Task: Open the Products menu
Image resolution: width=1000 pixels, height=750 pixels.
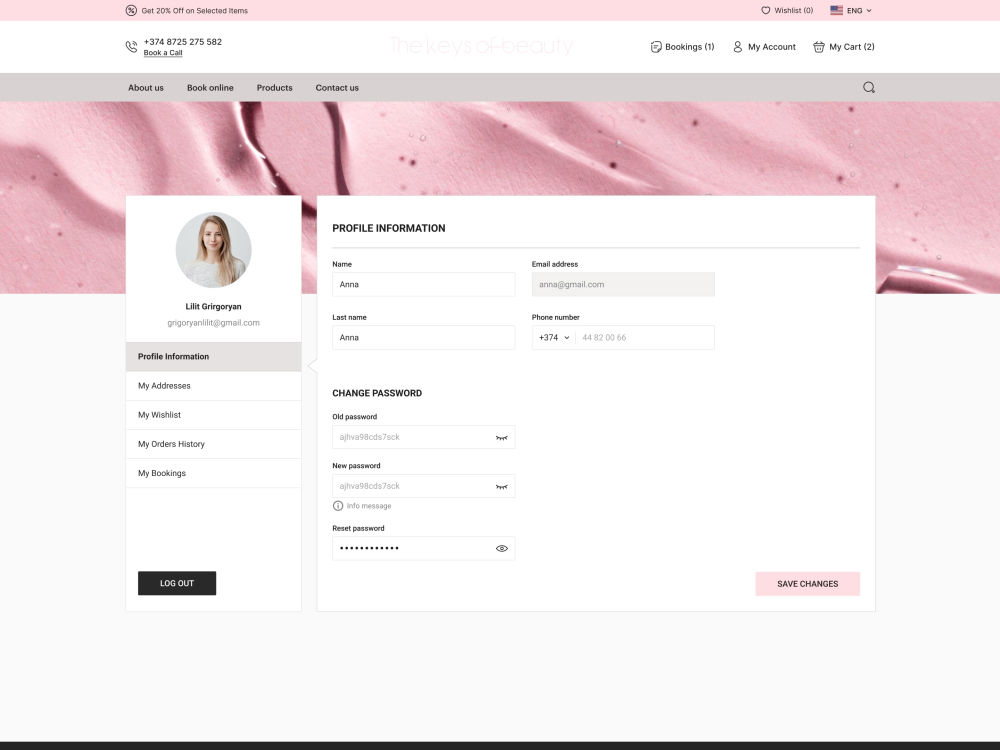Action: 274,87
